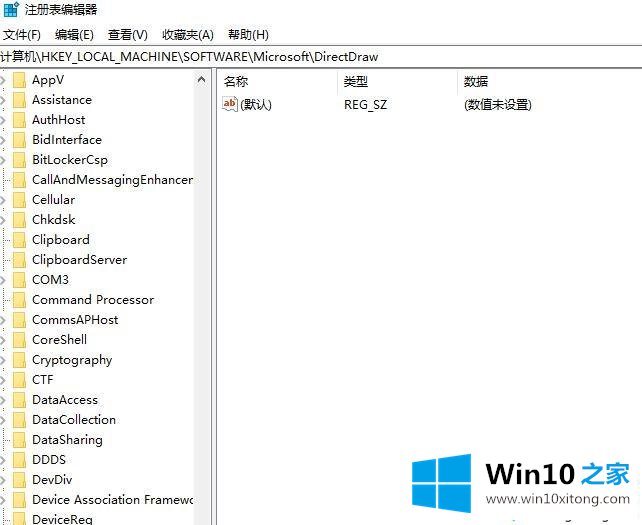The image size is (642, 525).
Task: Select the Command Processor folder icon
Action: [19, 300]
